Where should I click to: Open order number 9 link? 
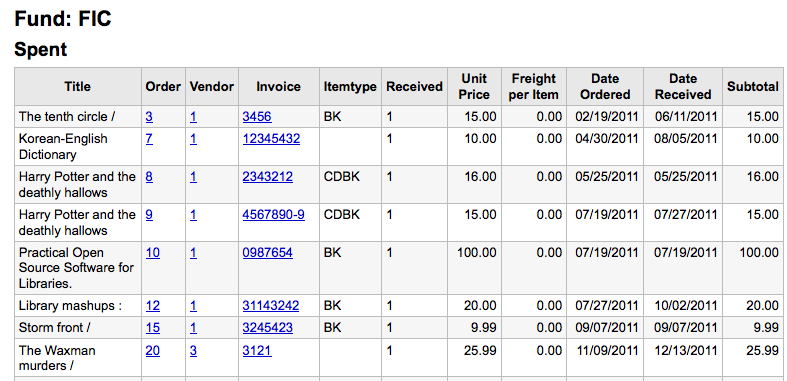pos(150,215)
